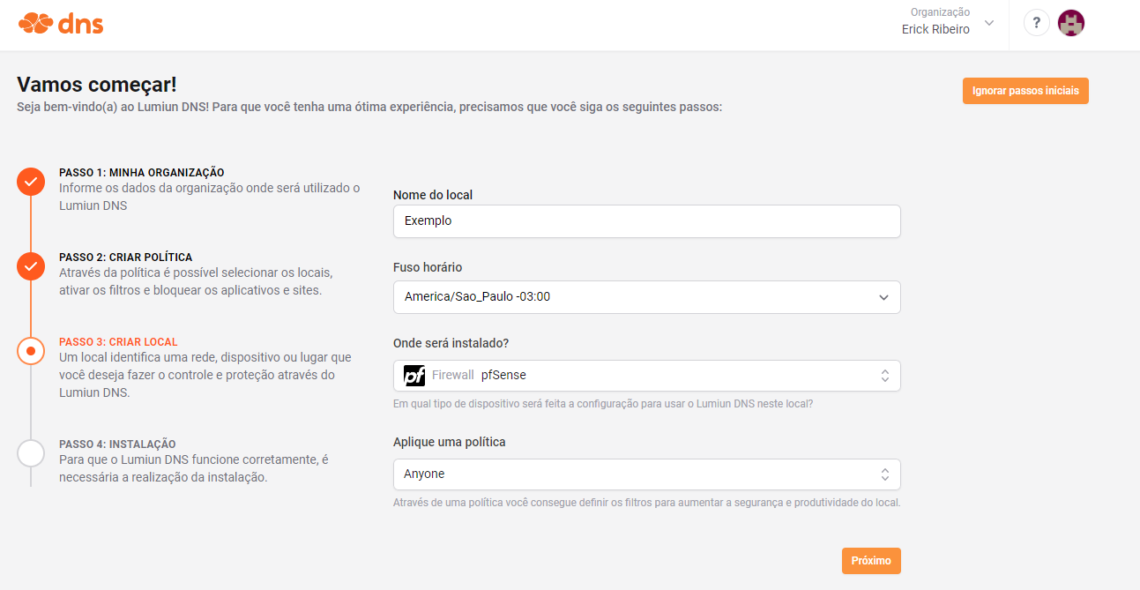Click the Nome do local input field
The width and height of the screenshot is (1140, 590).
click(x=646, y=221)
